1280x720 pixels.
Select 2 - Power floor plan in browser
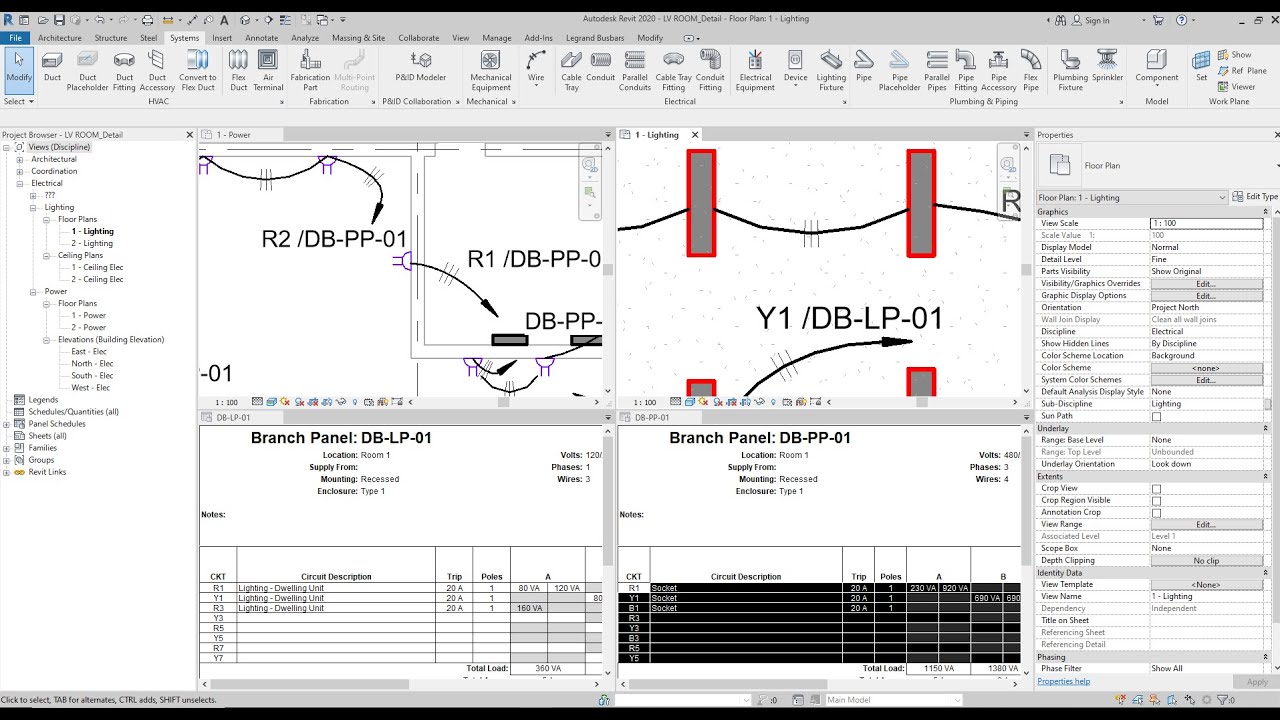coord(88,327)
